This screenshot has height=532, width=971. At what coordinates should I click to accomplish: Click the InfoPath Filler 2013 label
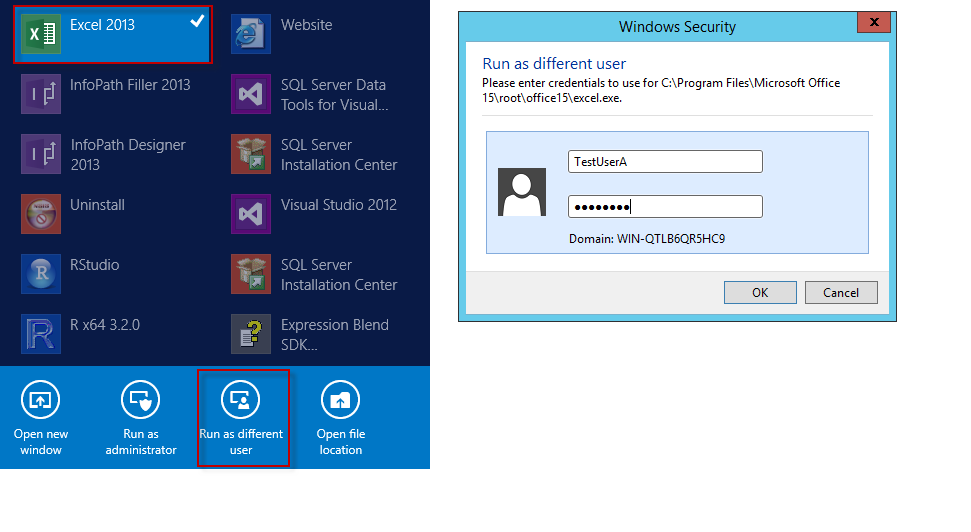(x=130, y=85)
